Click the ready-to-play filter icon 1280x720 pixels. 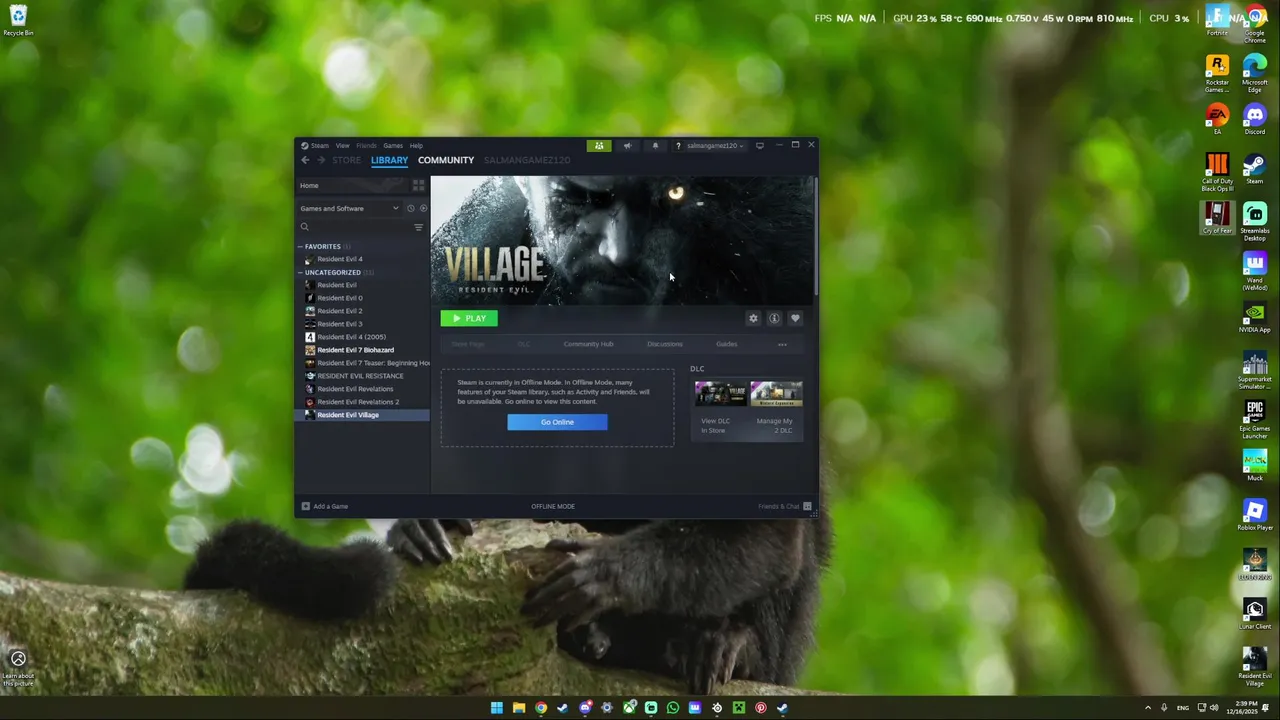pos(423,208)
